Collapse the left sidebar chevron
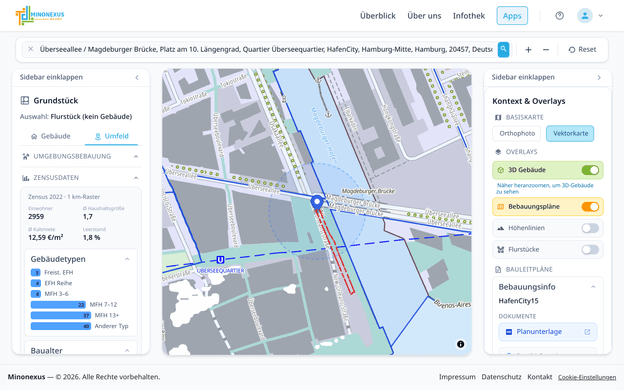 click(x=137, y=77)
